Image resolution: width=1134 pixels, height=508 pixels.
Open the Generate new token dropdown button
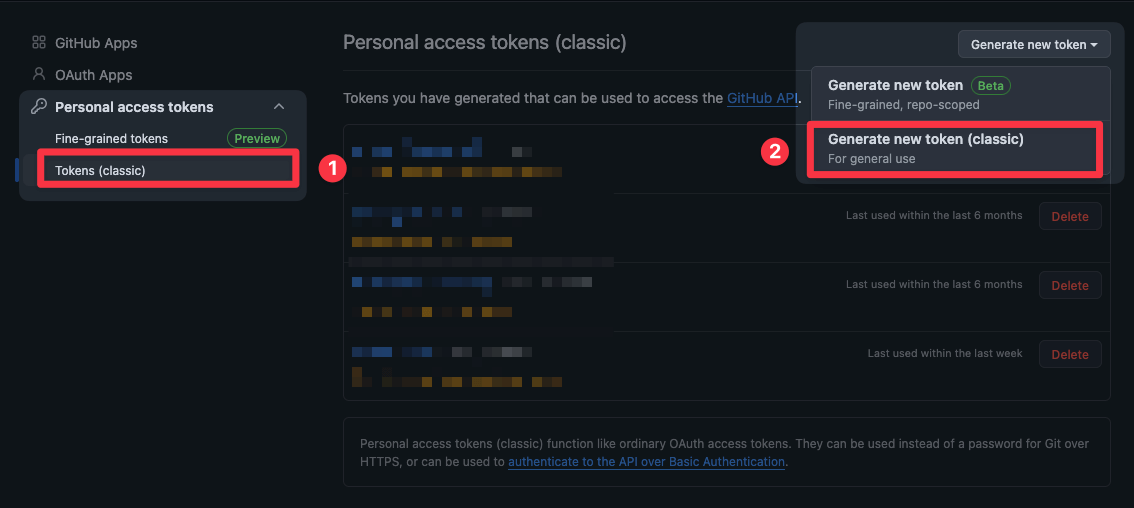[x=1034, y=44]
